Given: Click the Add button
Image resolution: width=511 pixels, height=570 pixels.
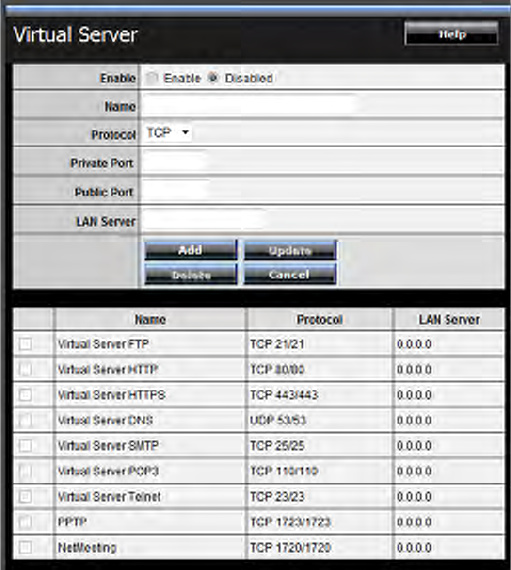Looking at the screenshot, I should (x=190, y=250).
